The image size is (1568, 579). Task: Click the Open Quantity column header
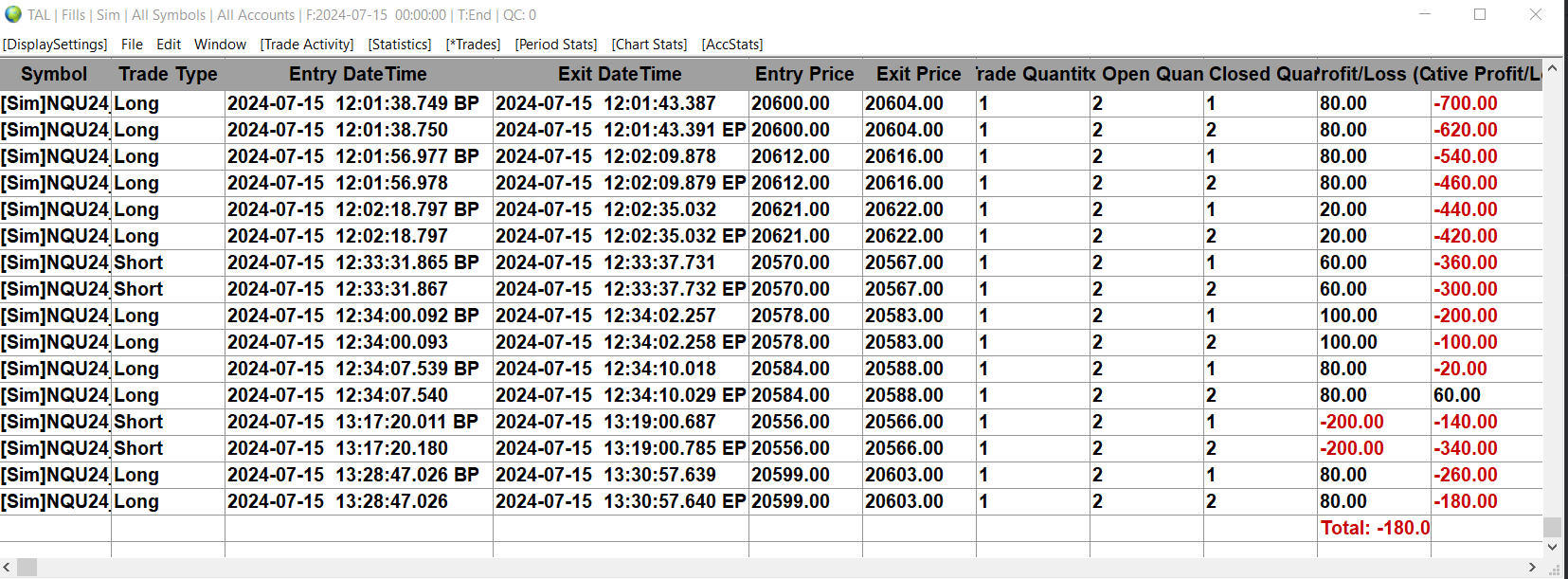[x=1146, y=74]
